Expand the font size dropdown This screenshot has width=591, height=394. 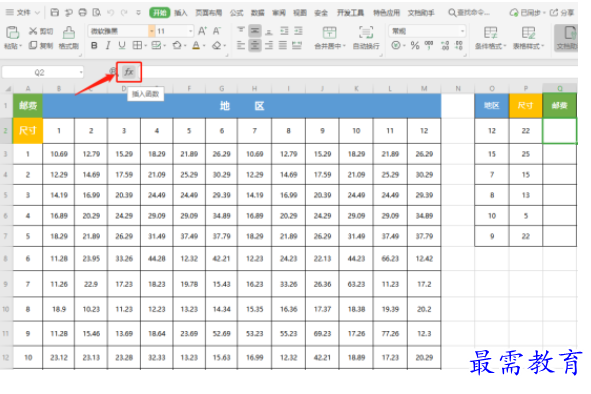coord(190,31)
